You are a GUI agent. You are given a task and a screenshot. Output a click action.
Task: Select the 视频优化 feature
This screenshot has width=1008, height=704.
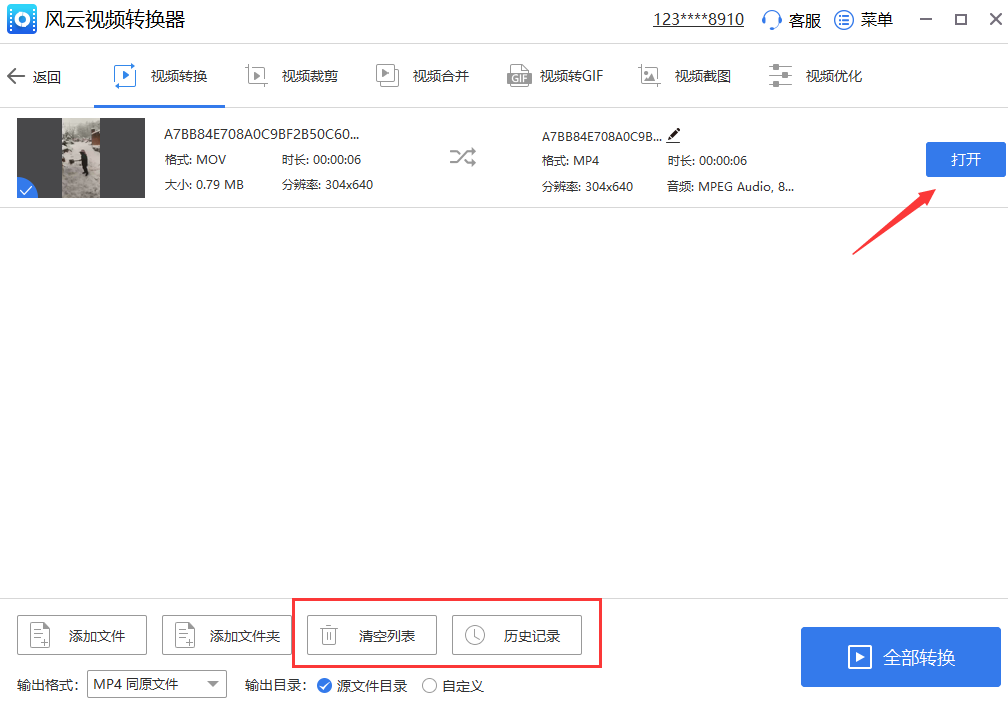click(815, 75)
